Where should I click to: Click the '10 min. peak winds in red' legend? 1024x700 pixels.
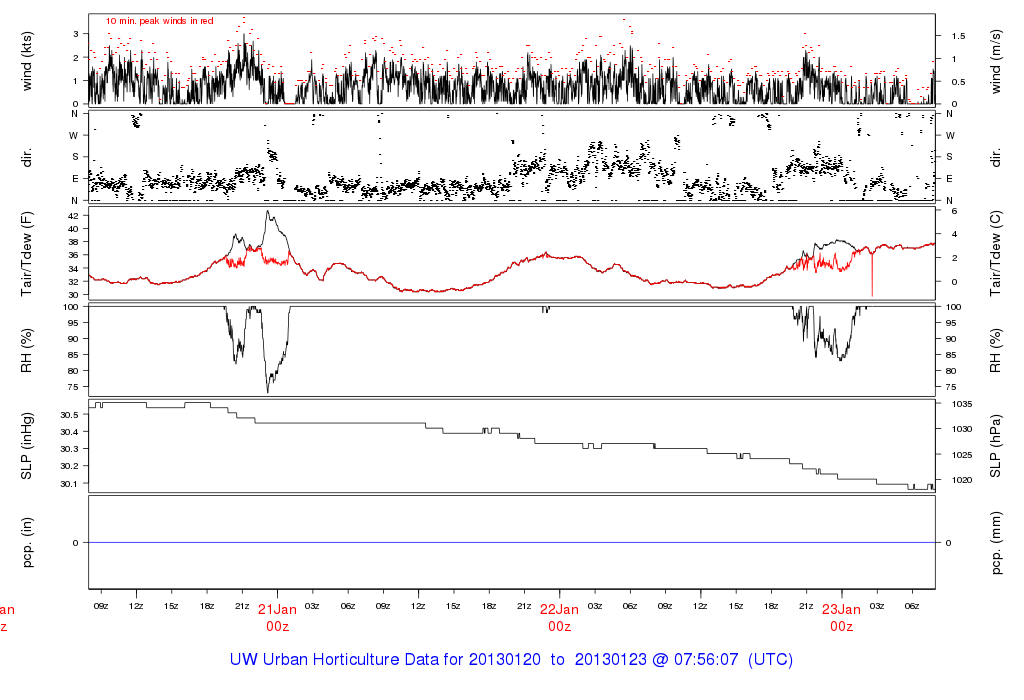pyautogui.click(x=159, y=21)
